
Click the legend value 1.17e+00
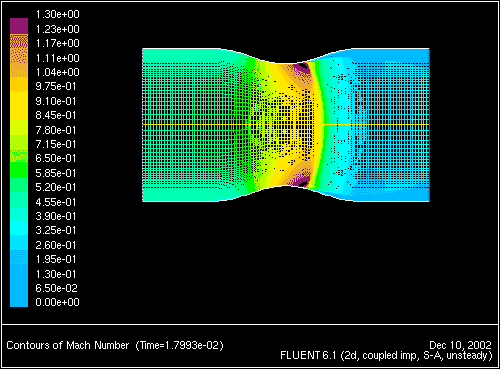pyautogui.click(x=57, y=43)
